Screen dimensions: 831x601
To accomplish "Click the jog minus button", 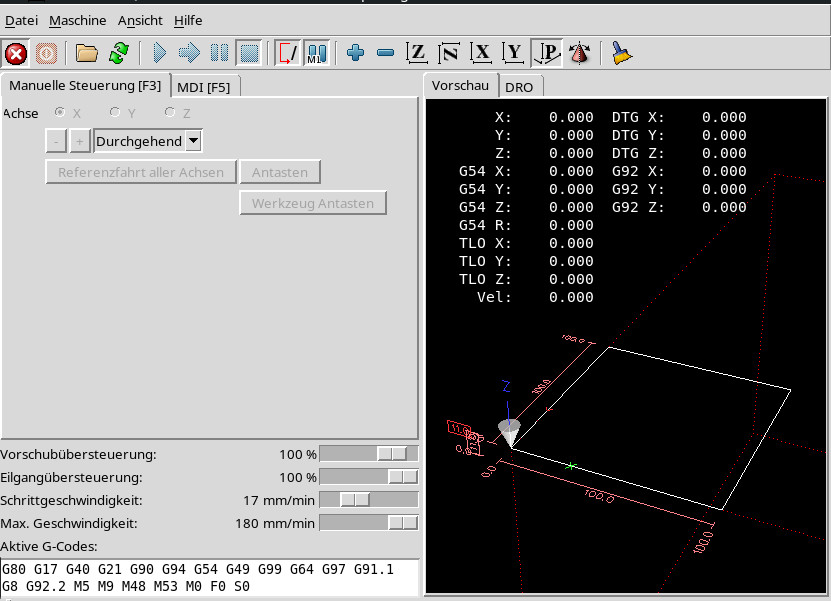I will pyautogui.click(x=56, y=142).
